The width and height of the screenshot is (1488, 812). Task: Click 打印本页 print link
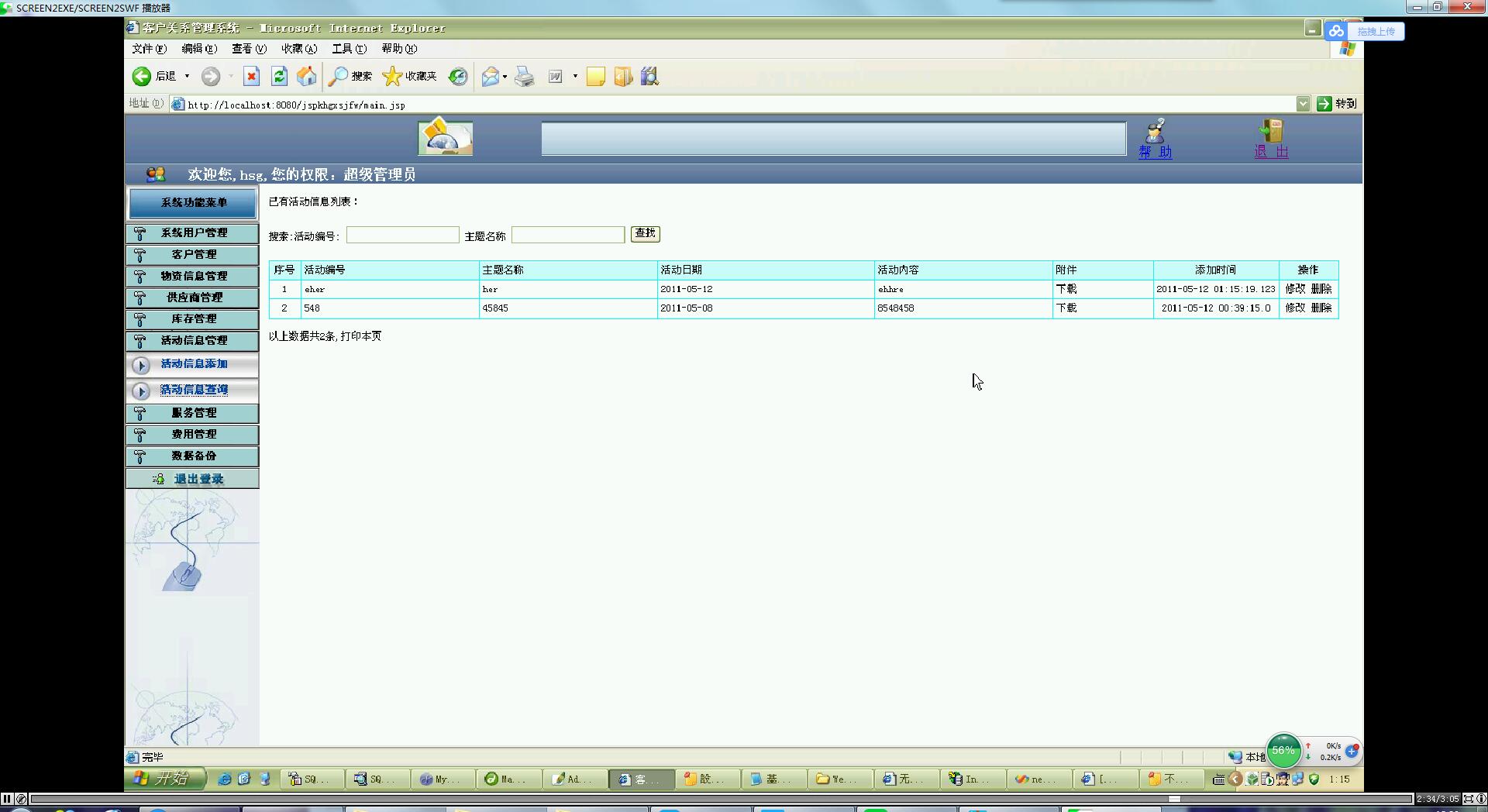click(x=361, y=336)
